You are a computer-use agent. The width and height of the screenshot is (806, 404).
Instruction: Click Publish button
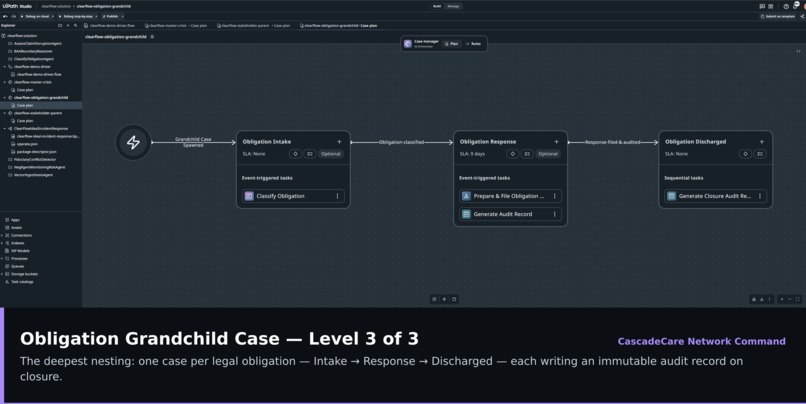coord(110,16)
